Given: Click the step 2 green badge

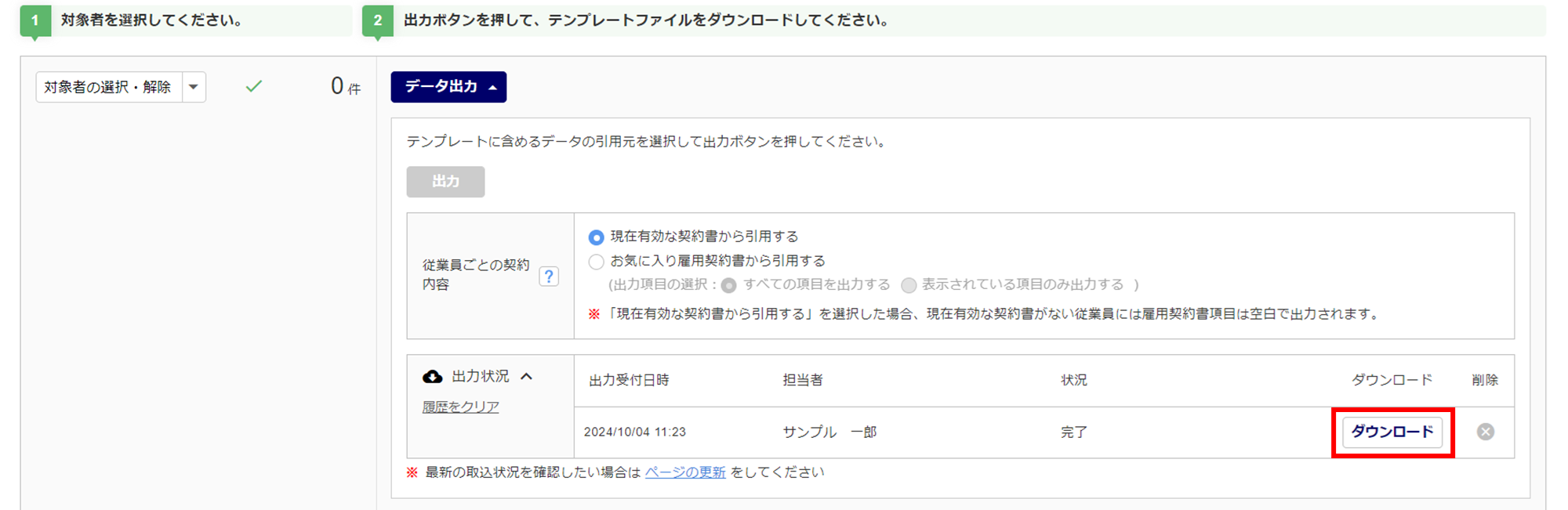Looking at the screenshot, I should pyautogui.click(x=377, y=20).
